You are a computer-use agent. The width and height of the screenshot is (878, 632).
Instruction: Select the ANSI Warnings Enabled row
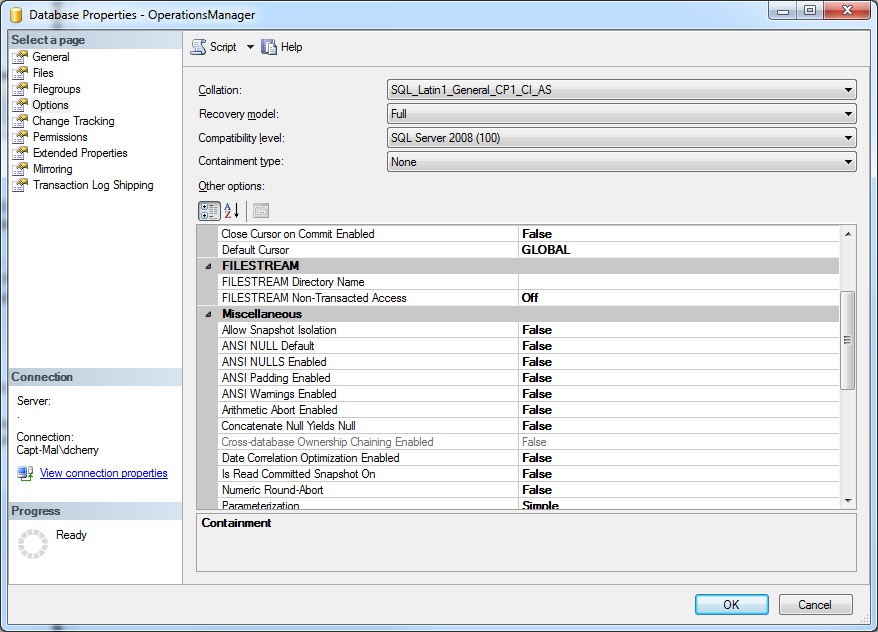click(529, 394)
